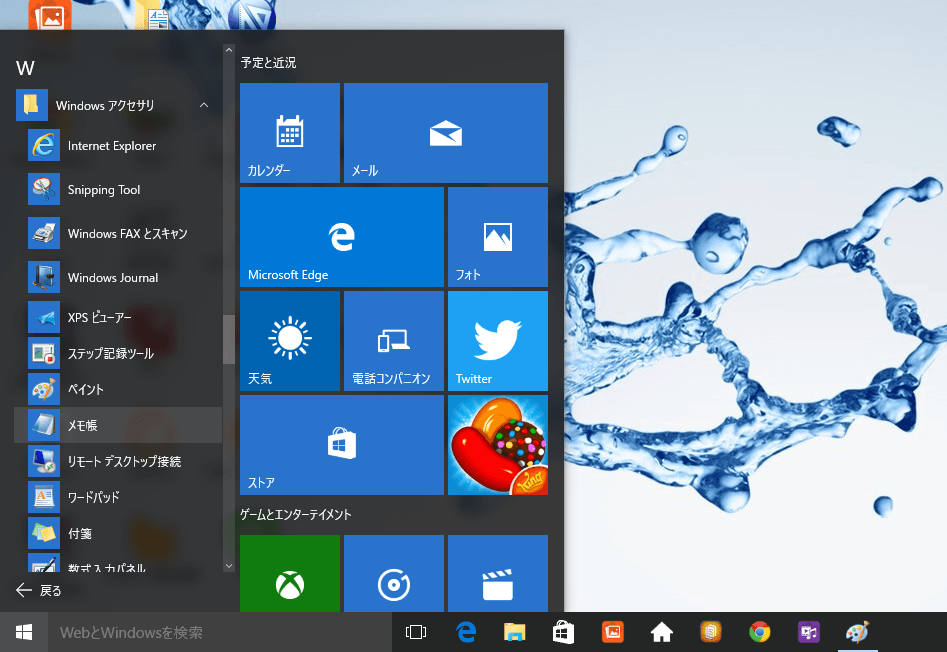Open the movies clapperboard tile
The width and height of the screenshot is (947, 652).
tap(498, 574)
